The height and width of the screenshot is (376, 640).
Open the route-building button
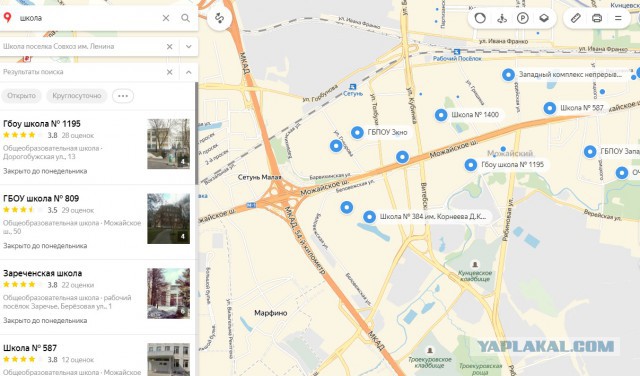[x=220, y=18]
